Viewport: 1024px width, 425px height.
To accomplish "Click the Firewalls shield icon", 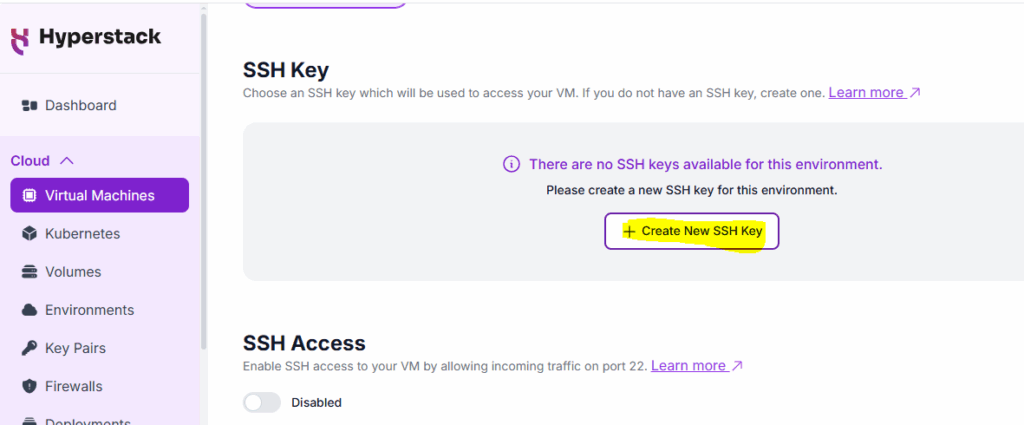I will click(x=29, y=386).
